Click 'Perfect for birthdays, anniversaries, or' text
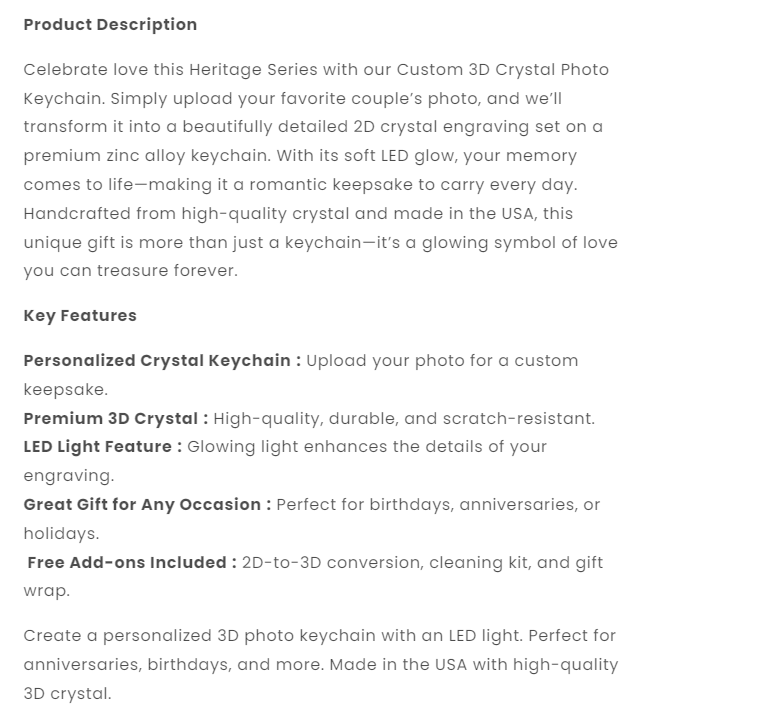Image resolution: width=760 pixels, height=721 pixels. pyautogui.click(x=438, y=505)
